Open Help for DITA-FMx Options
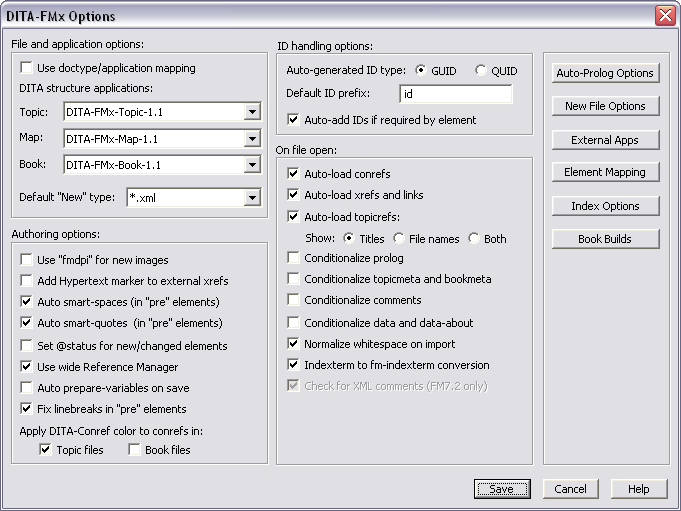The height and width of the screenshot is (511, 681). coord(639,489)
